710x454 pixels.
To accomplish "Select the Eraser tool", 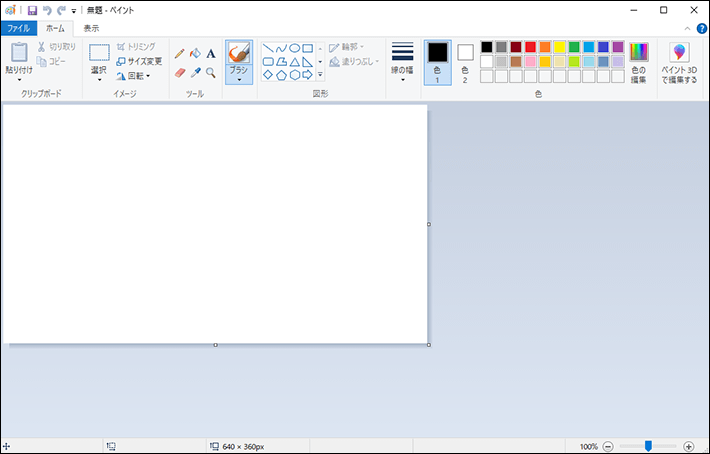I will [179, 72].
